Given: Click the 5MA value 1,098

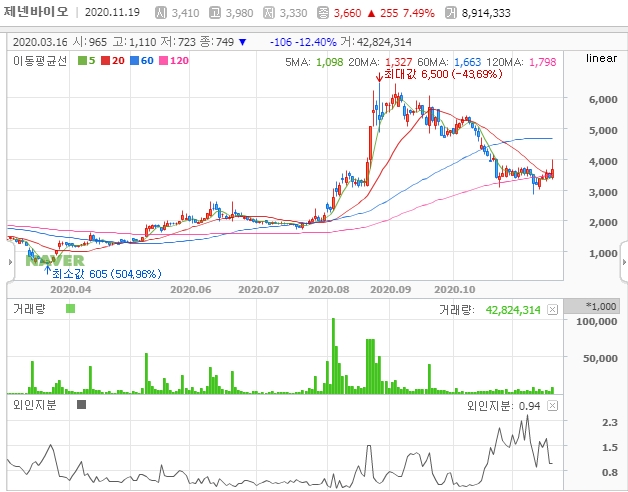Looking at the screenshot, I should click(330, 62).
